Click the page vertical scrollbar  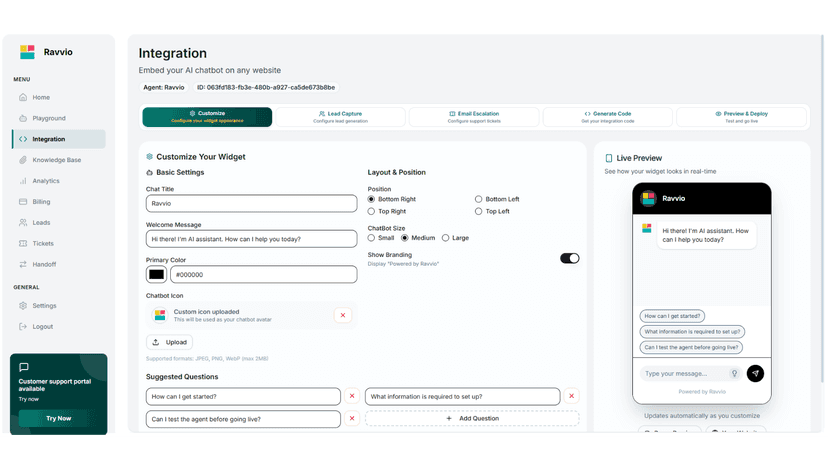pos(822,209)
